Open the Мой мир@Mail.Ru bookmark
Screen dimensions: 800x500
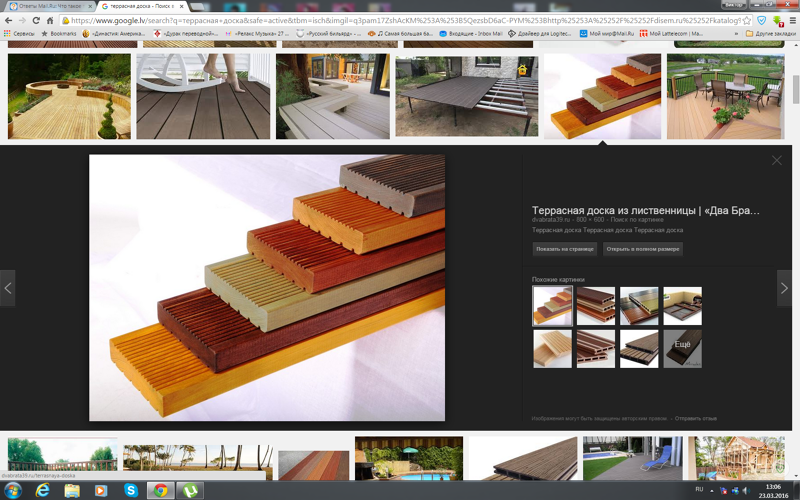point(607,33)
